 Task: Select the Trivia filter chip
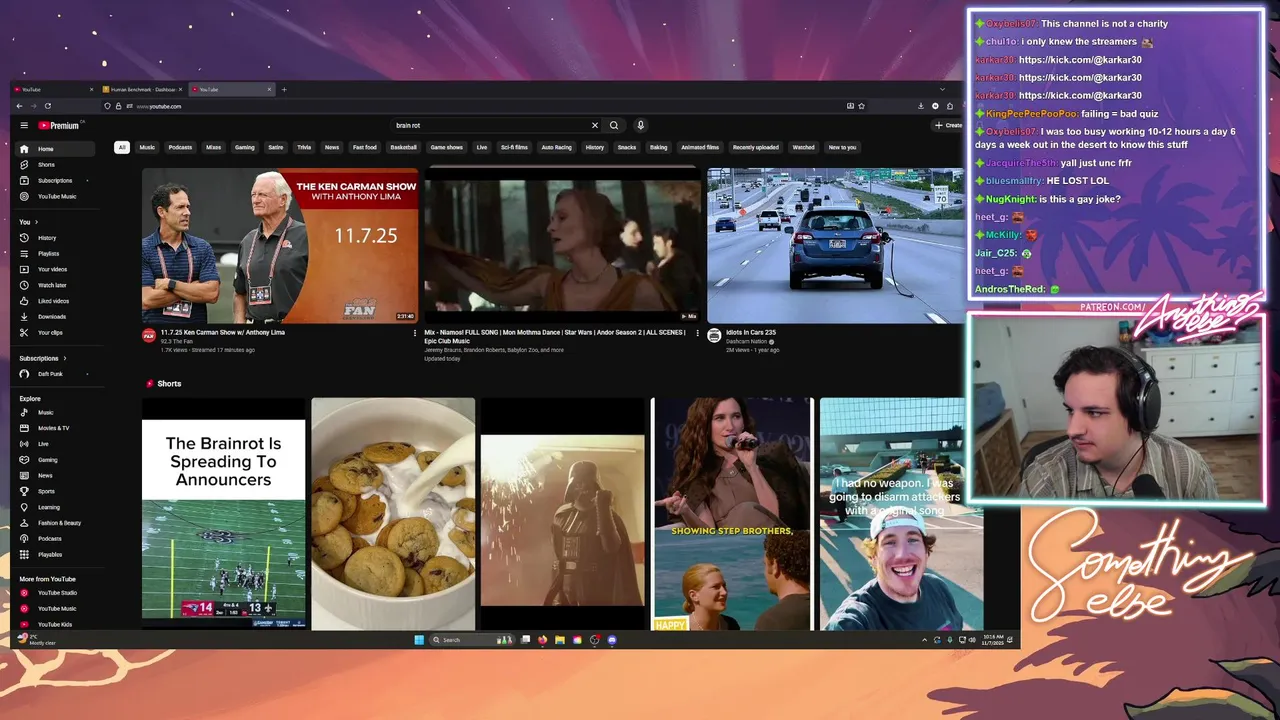304,147
